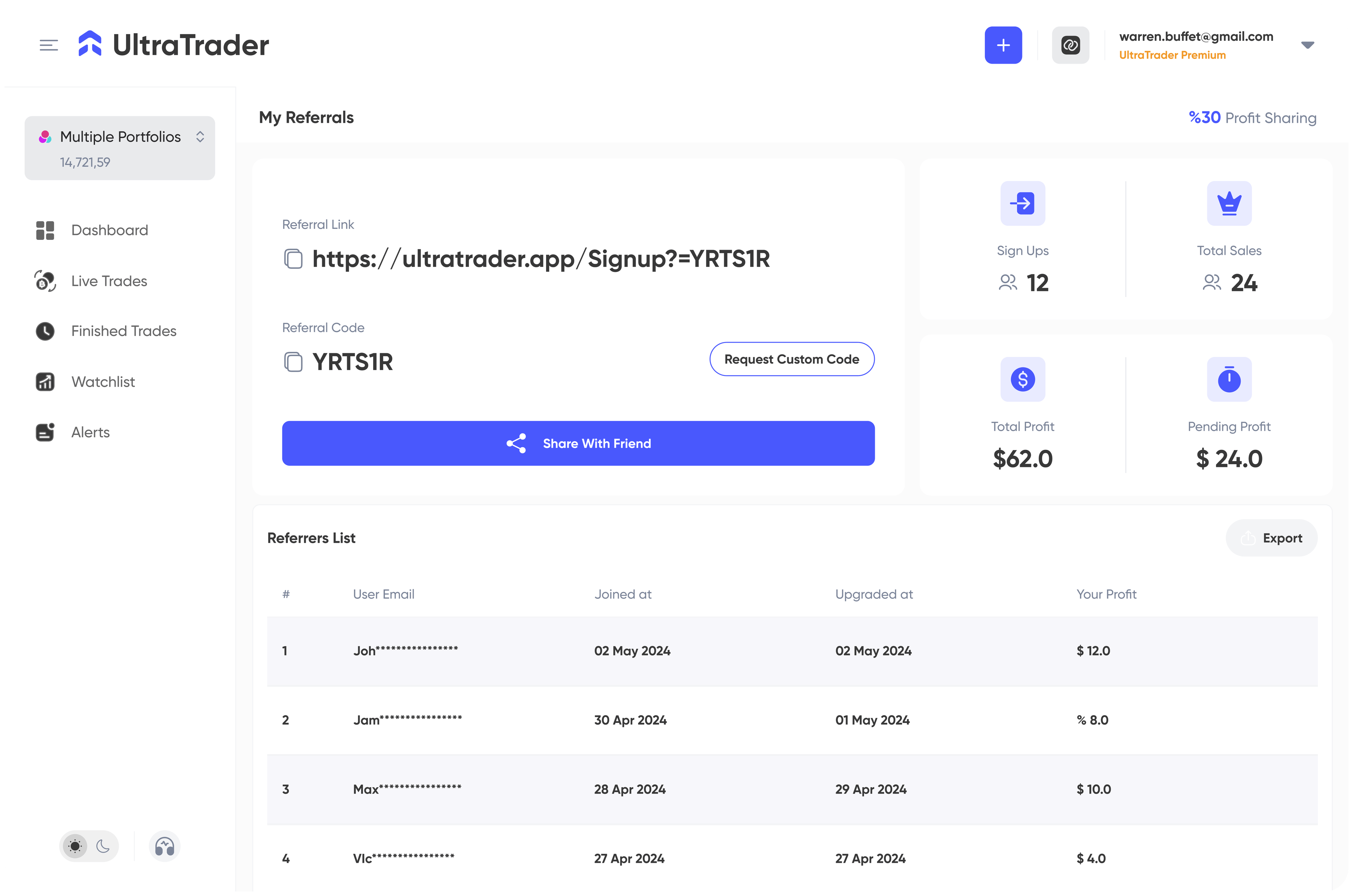This screenshot has width=1353, height=896.
Task: Open the My Referrals page header
Action: pos(307,117)
